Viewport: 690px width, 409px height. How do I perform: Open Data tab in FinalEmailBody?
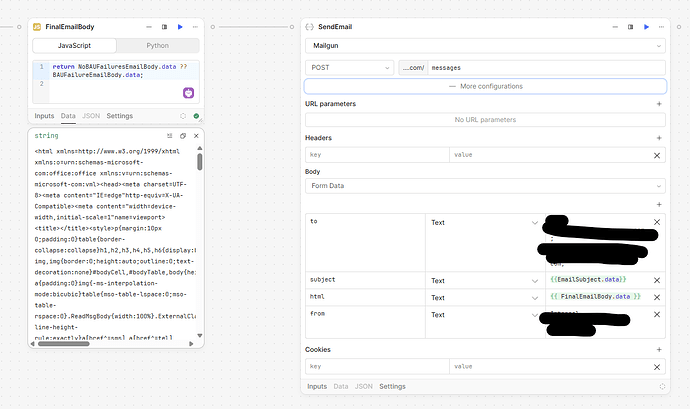click(68, 116)
